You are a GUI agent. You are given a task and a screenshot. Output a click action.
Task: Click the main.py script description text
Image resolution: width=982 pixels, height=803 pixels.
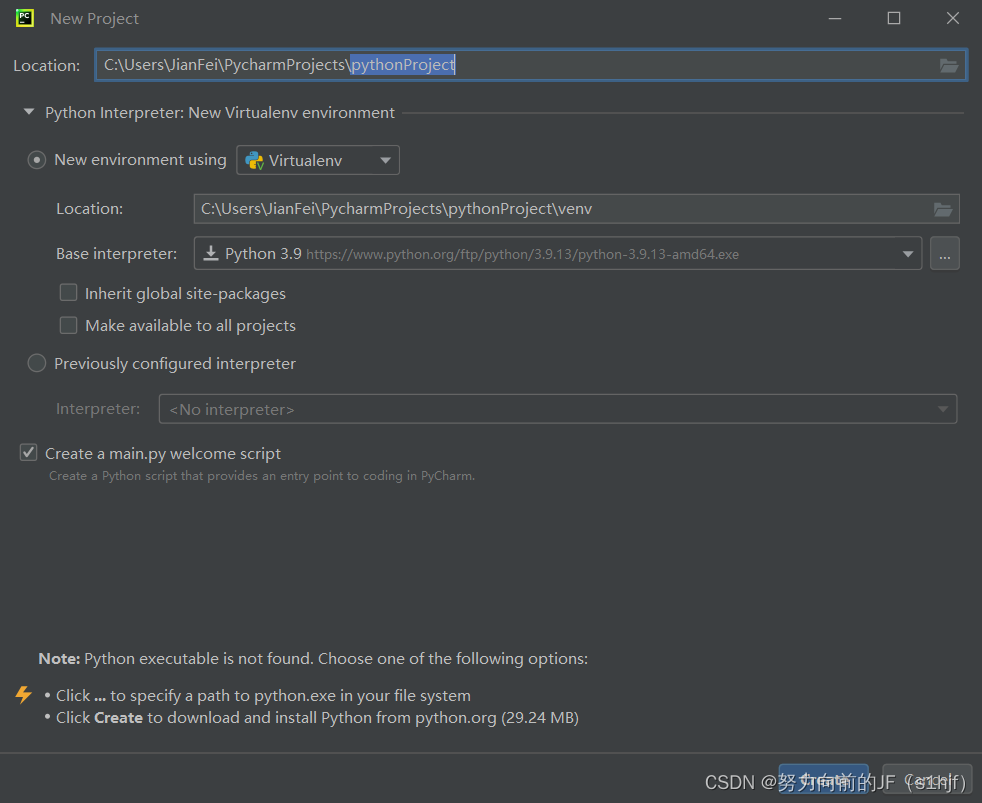262,476
